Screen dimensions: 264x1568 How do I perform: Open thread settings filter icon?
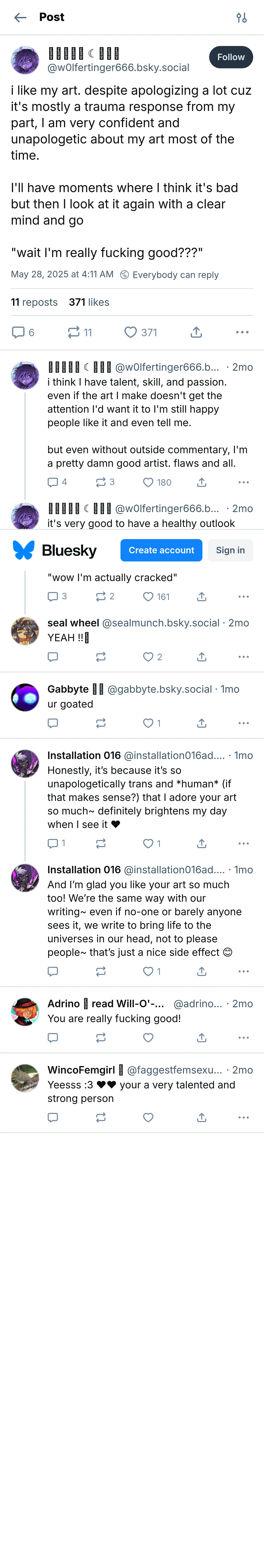point(241,18)
